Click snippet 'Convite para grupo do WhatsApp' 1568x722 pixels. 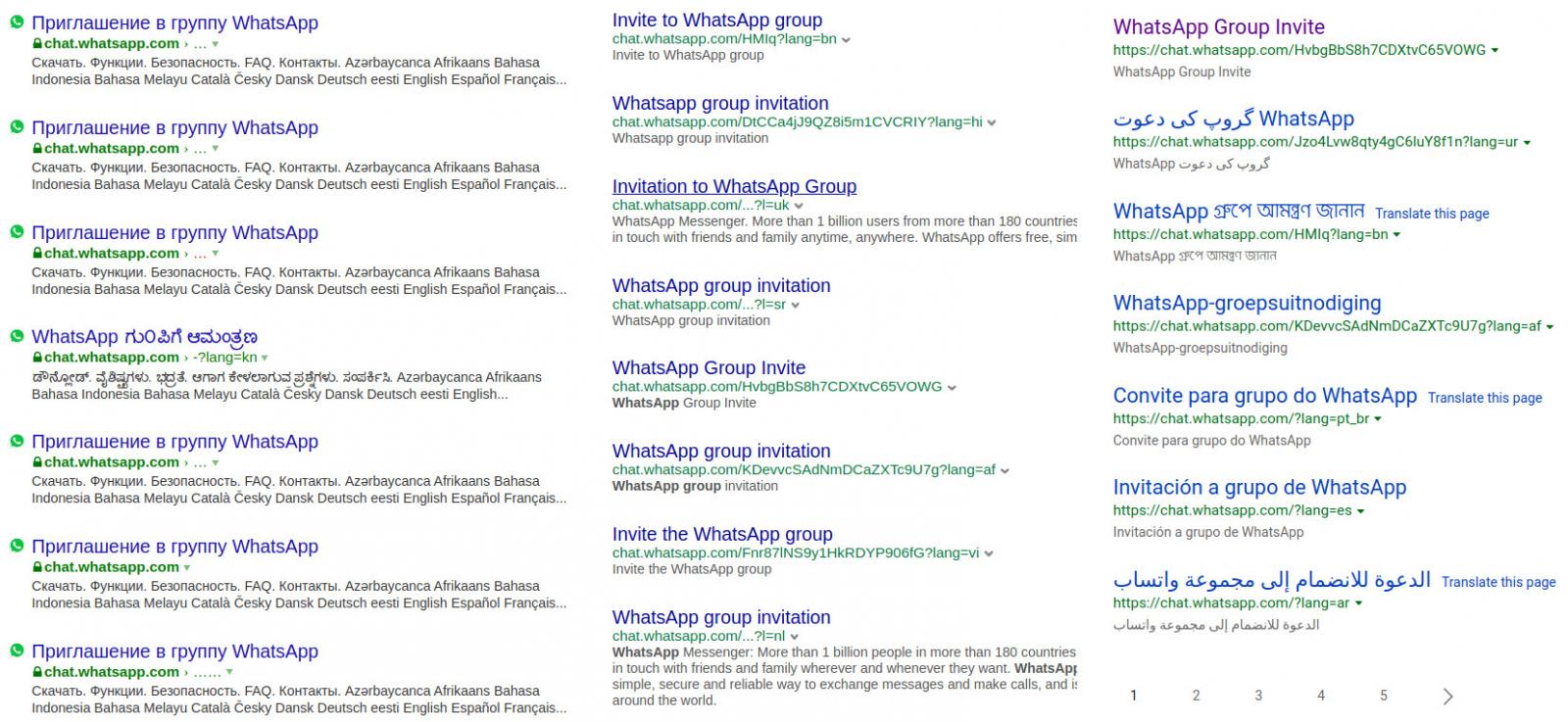pyautogui.click(x=1211, y=440)
